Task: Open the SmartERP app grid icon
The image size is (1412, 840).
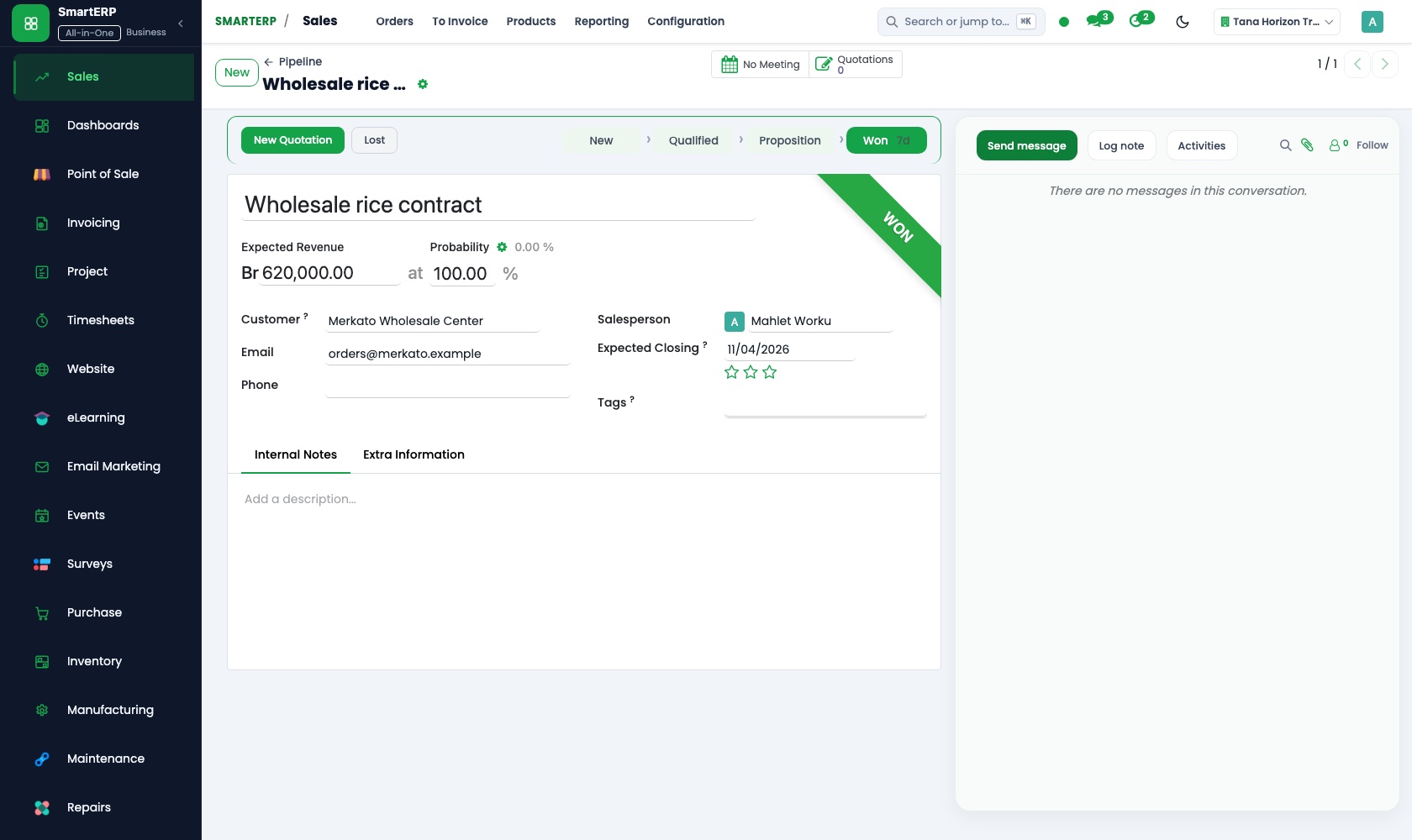Action: pos(31,23)
